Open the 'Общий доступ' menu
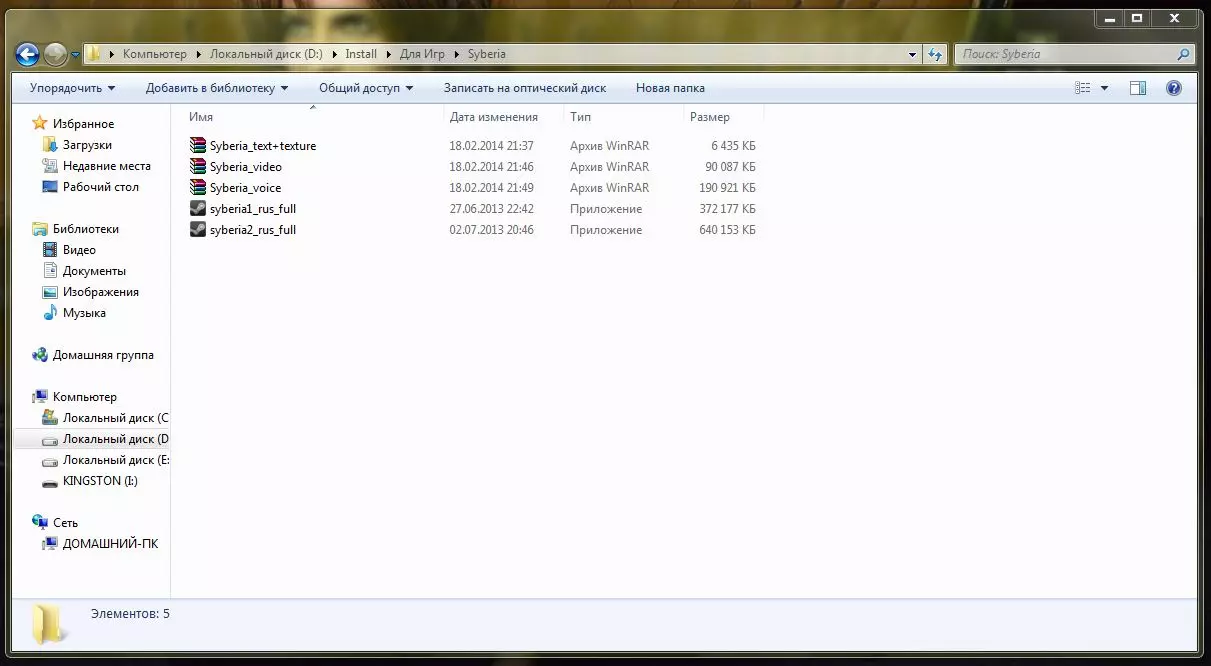Image resolution: width=1211 pixels, height=666 pixels. [x=366, y=88]
